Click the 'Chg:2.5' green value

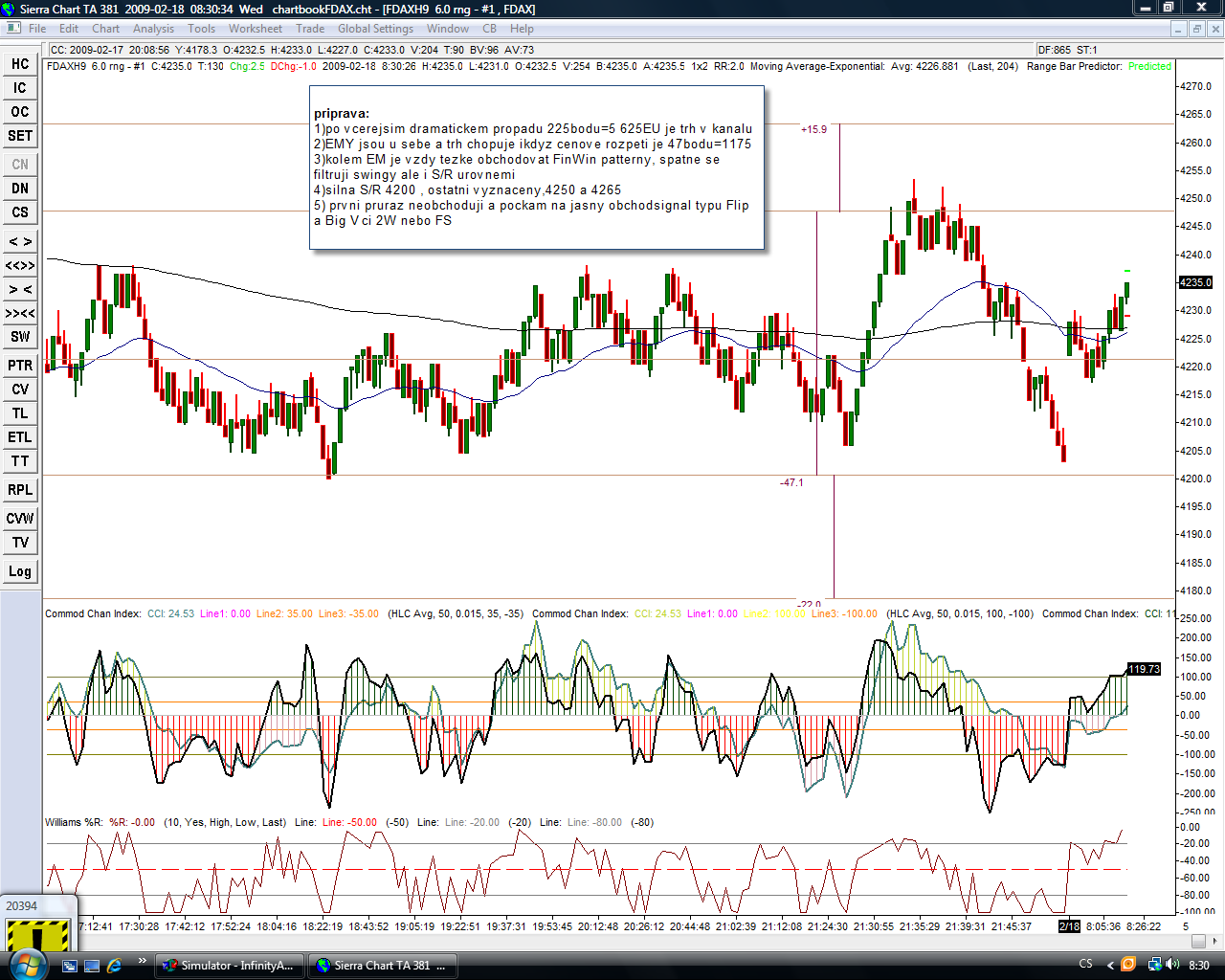point(247,67)
